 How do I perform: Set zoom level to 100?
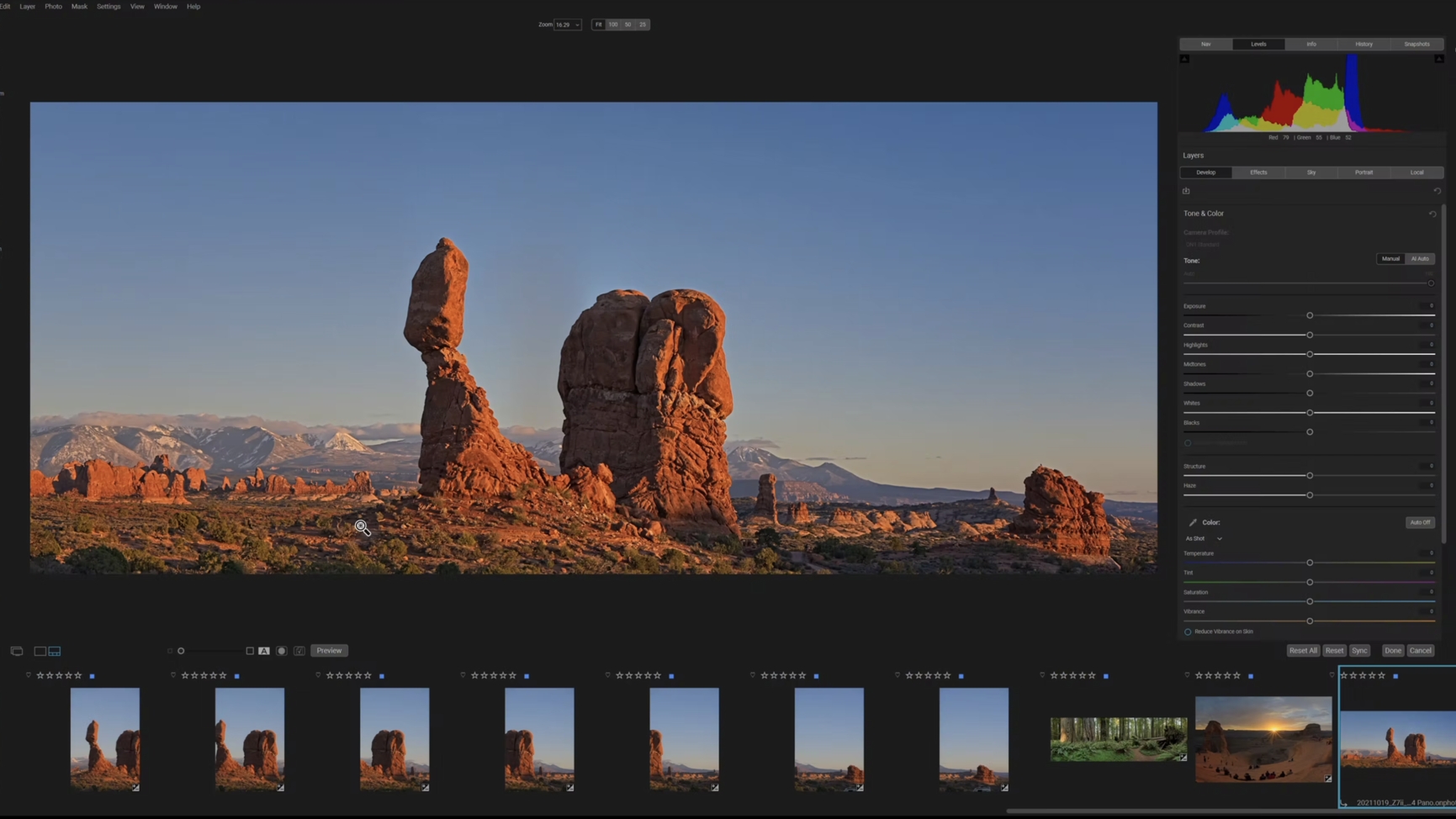[x=613, y=24]
